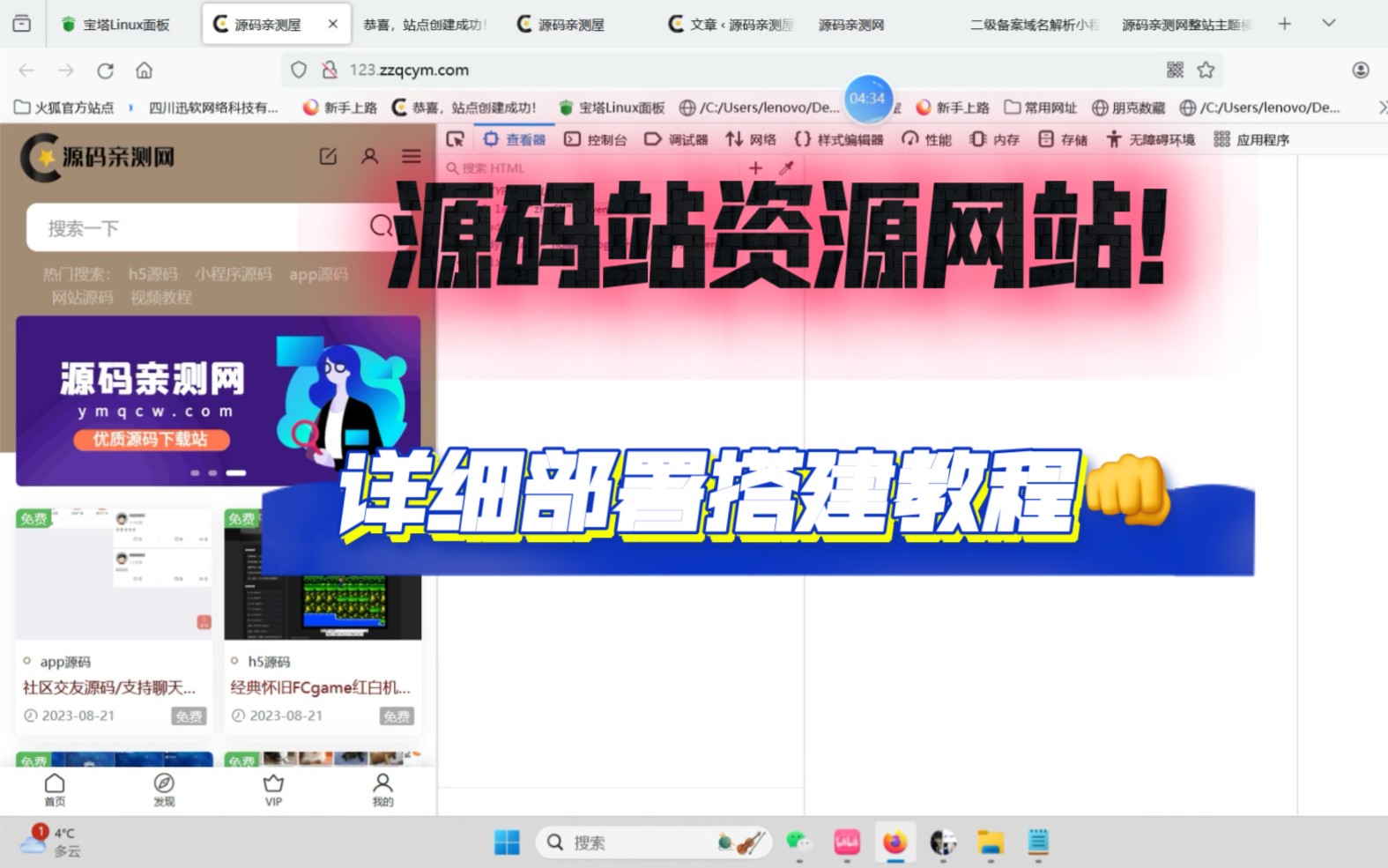1388x868 pixels.
Task: Open the 常用网址 bookmark folder
Action: [1041, 108]
